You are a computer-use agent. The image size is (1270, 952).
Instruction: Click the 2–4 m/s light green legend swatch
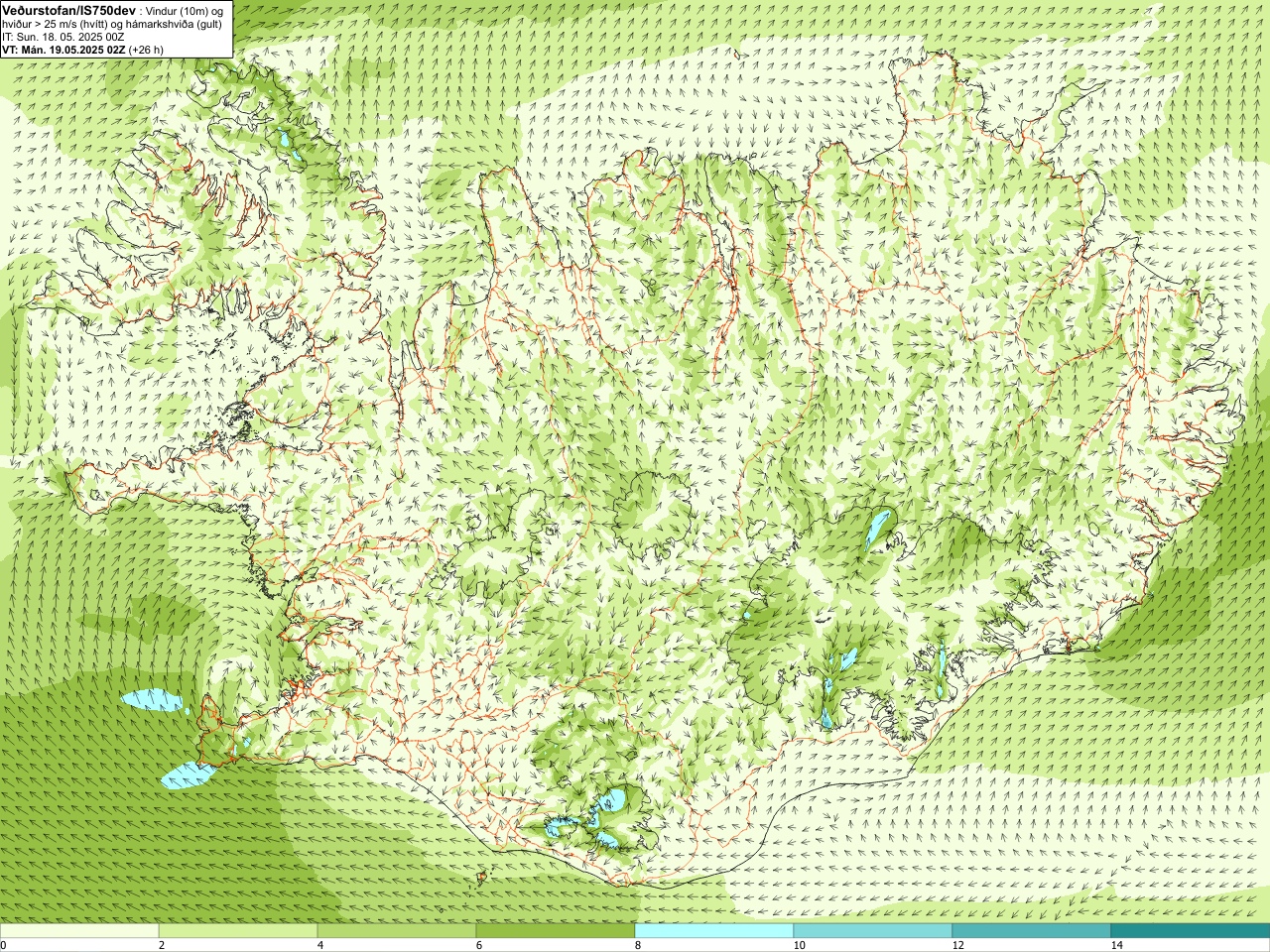pos(238,931)
